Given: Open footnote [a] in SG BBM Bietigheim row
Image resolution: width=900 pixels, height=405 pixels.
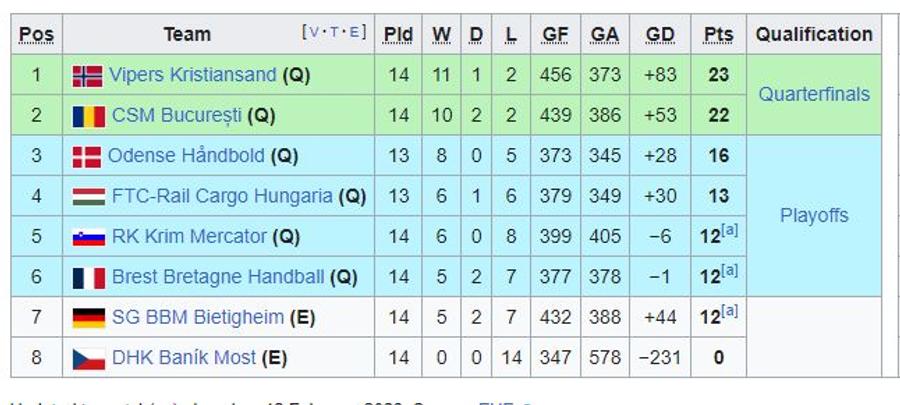Looking at the screenshot, I should [729, 311].
